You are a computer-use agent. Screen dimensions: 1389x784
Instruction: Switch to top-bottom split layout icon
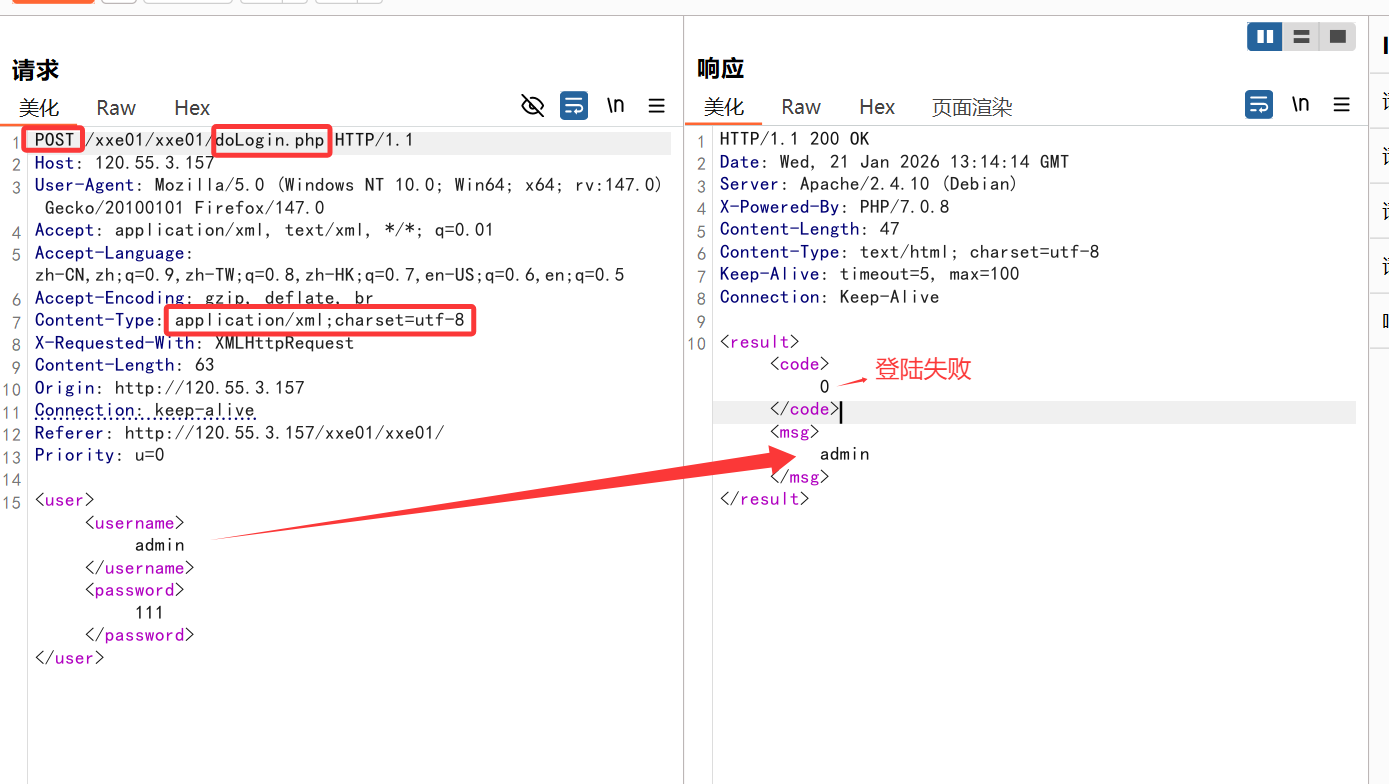(1301, 37)
